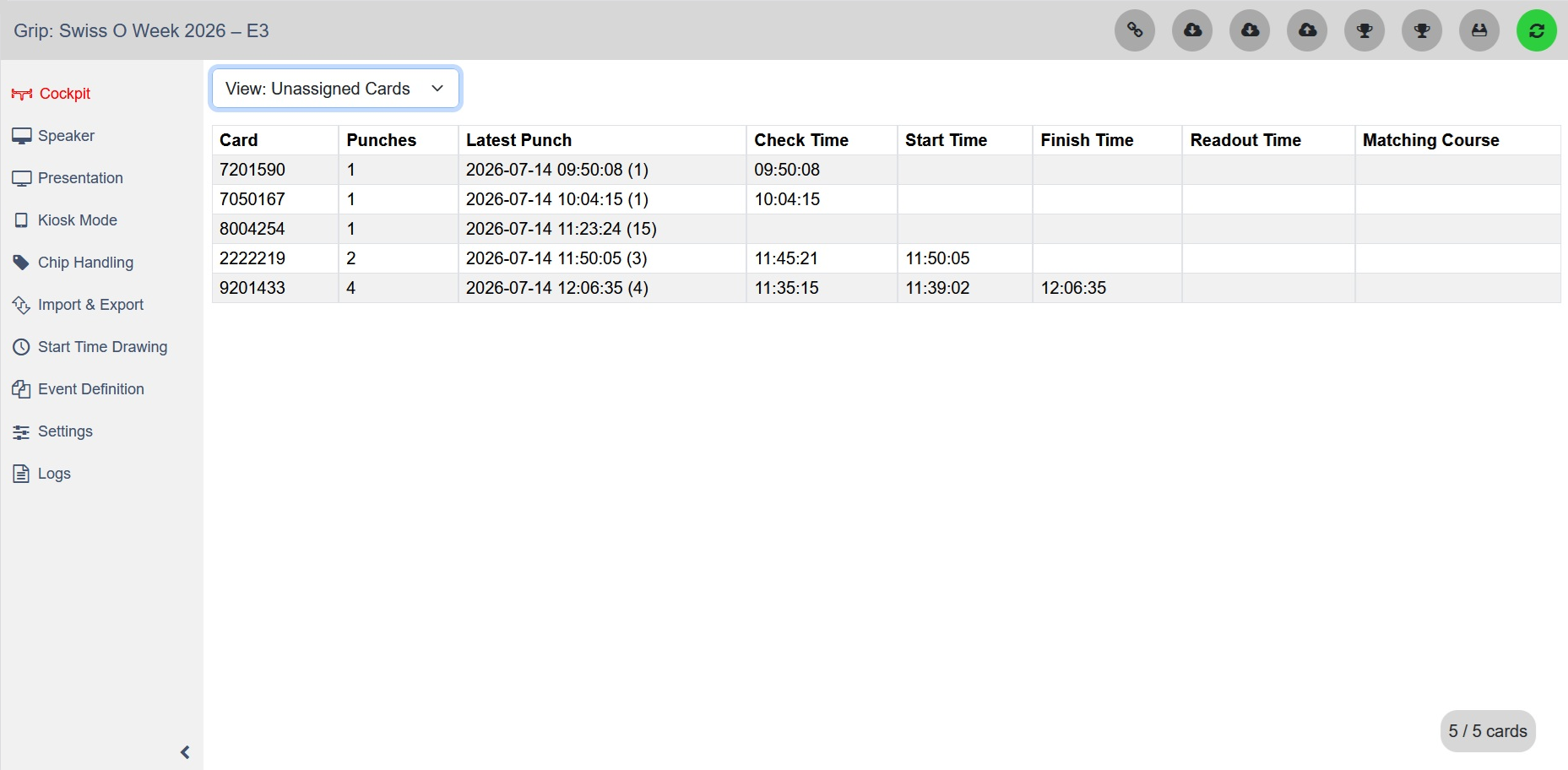Viewport: 1568px width, 770px height.
Task: Click latest punch 2026-07-14 10:04:15 (1)
Action: (557, 199)
